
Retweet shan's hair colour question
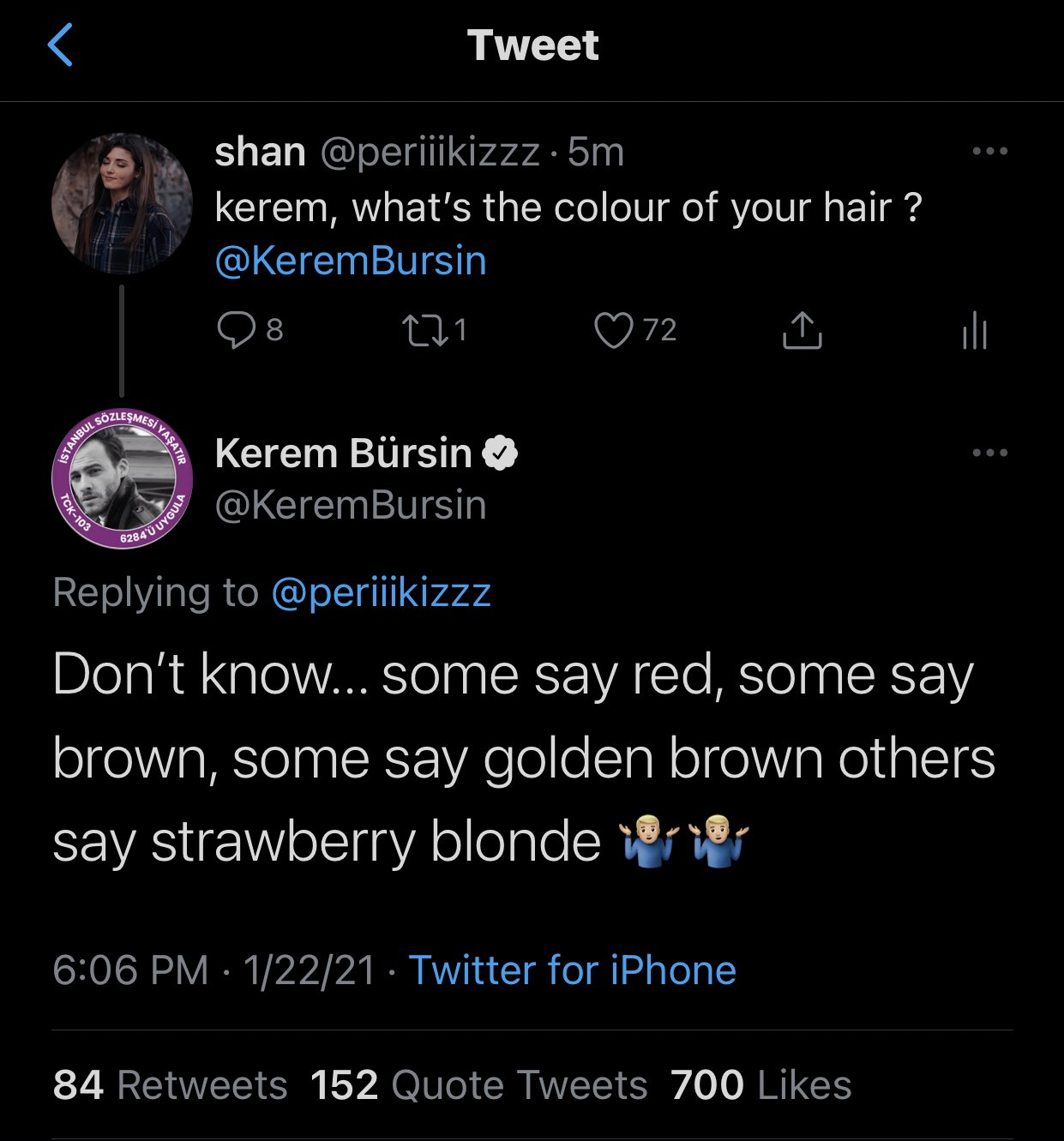coord(426,330)
